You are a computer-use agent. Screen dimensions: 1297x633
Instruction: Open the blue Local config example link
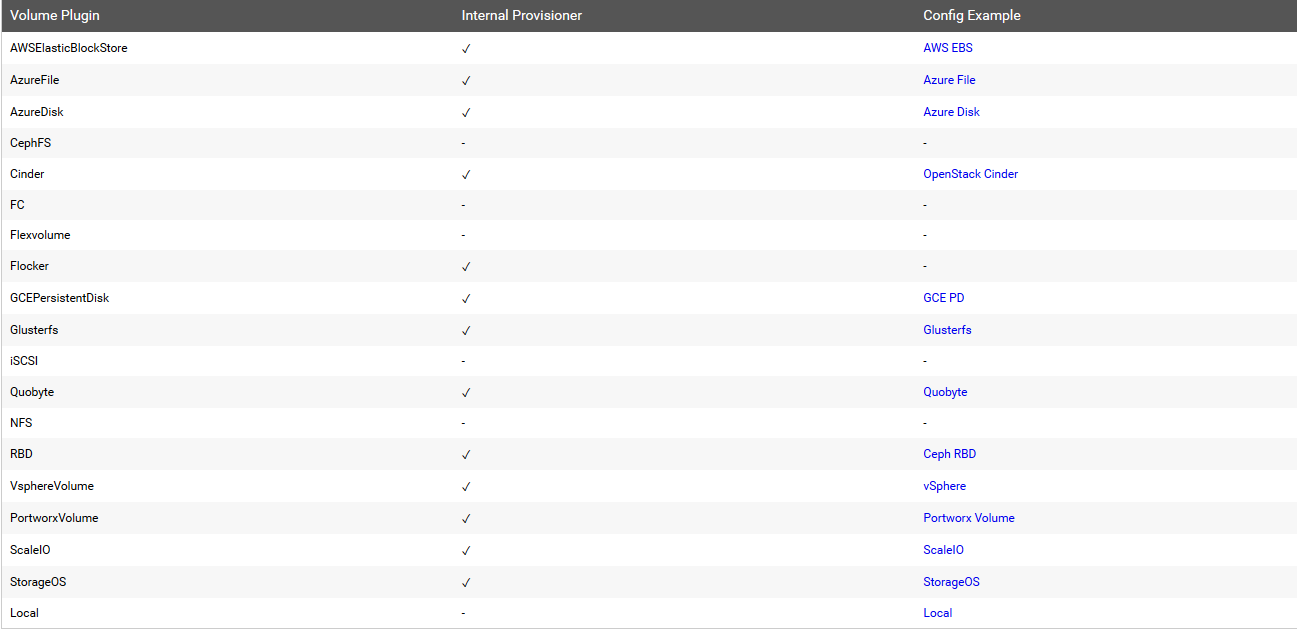(937, 613)
